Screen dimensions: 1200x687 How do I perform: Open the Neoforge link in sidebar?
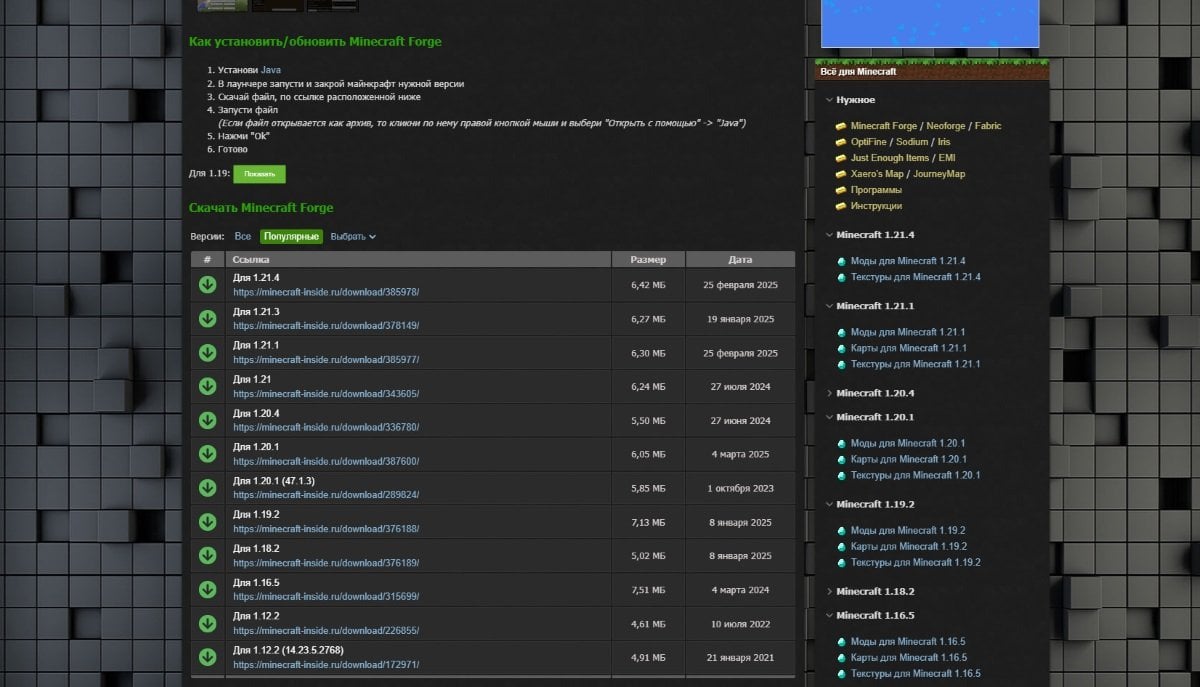[x=946, y=126]
